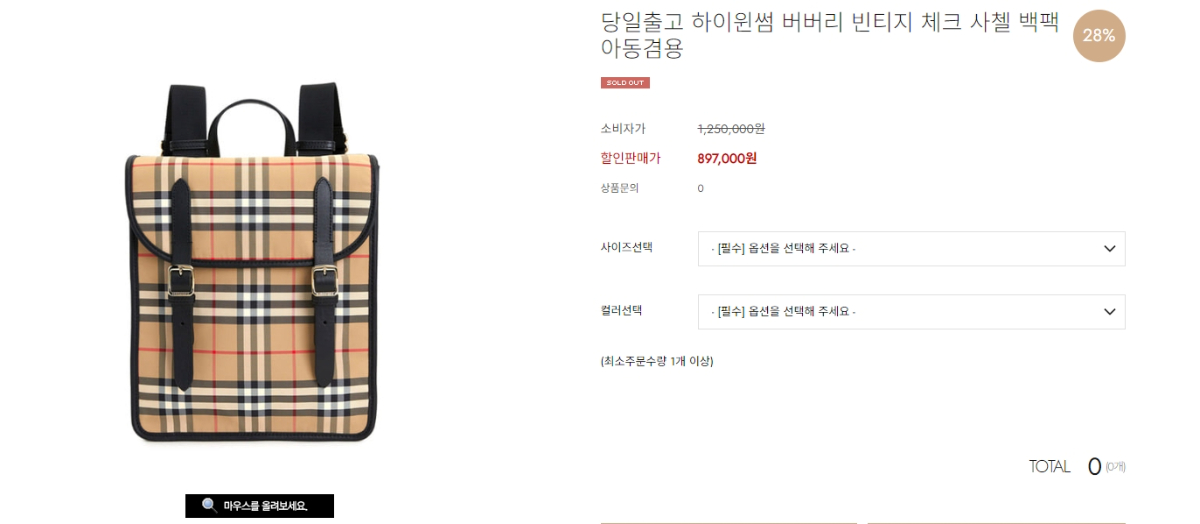Image resolution: width=1200 pixels, height=524 pixels.
Task: Click the 최소주문수량 1개 이상 note
Action: [657, 361]
